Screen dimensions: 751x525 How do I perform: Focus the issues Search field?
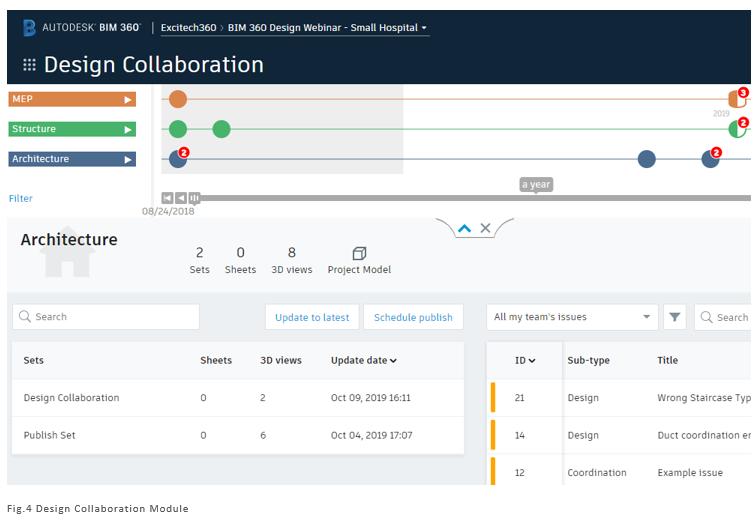(723, 317)
